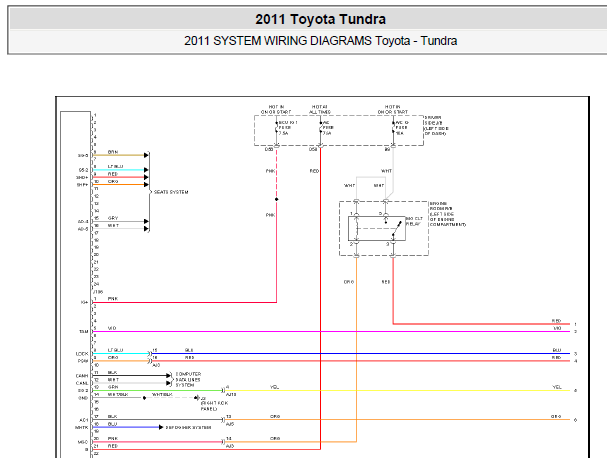Click the splice dot on the PNK wire
Image resolution: width=607 pixels, height=458 pixels.
coord(276,199)
